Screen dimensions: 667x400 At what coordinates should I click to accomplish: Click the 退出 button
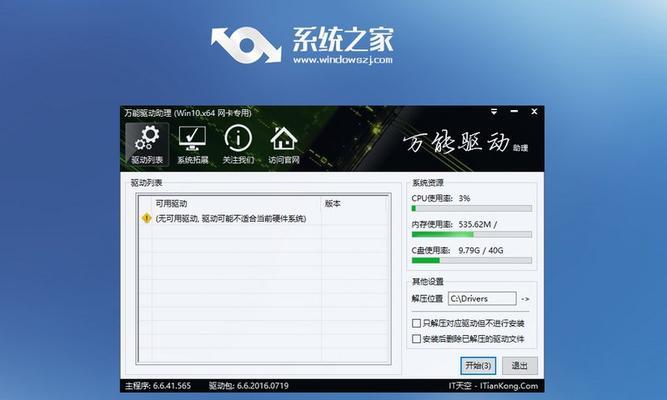(519, 366)
